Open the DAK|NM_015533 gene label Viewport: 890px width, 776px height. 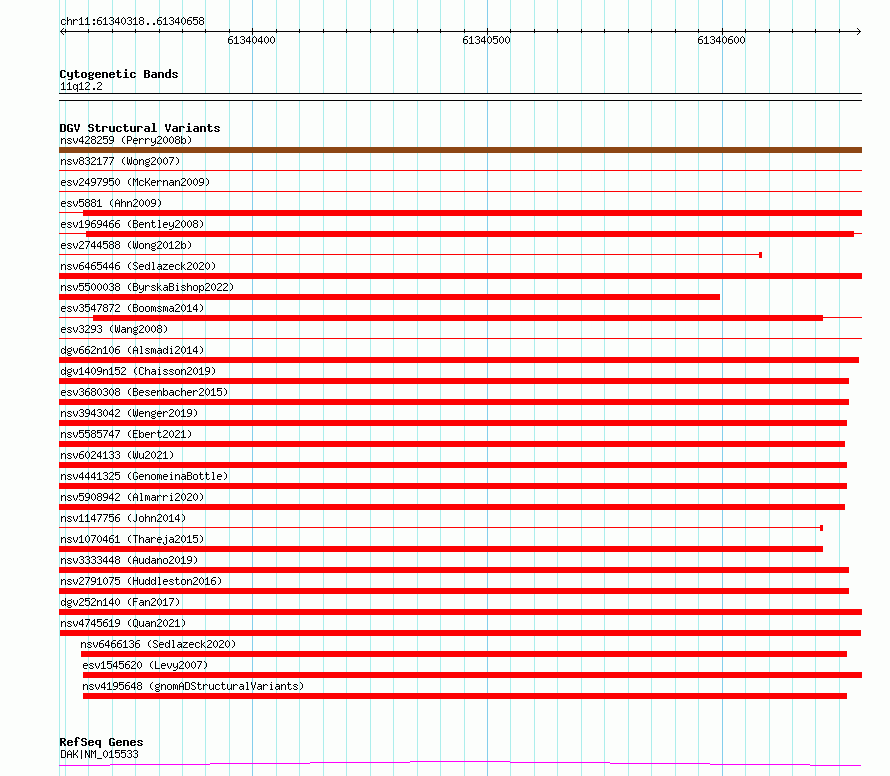click(x=99, y=754)
